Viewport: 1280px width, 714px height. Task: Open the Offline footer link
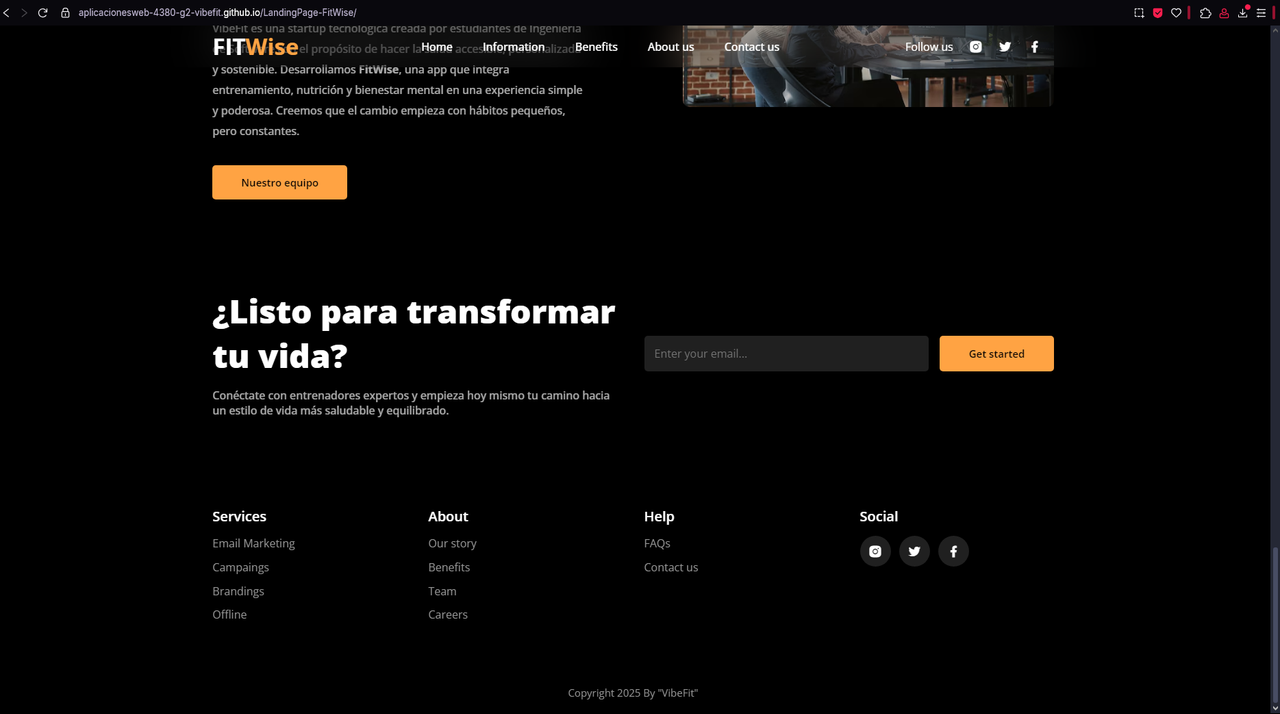[x=230, y=615]
